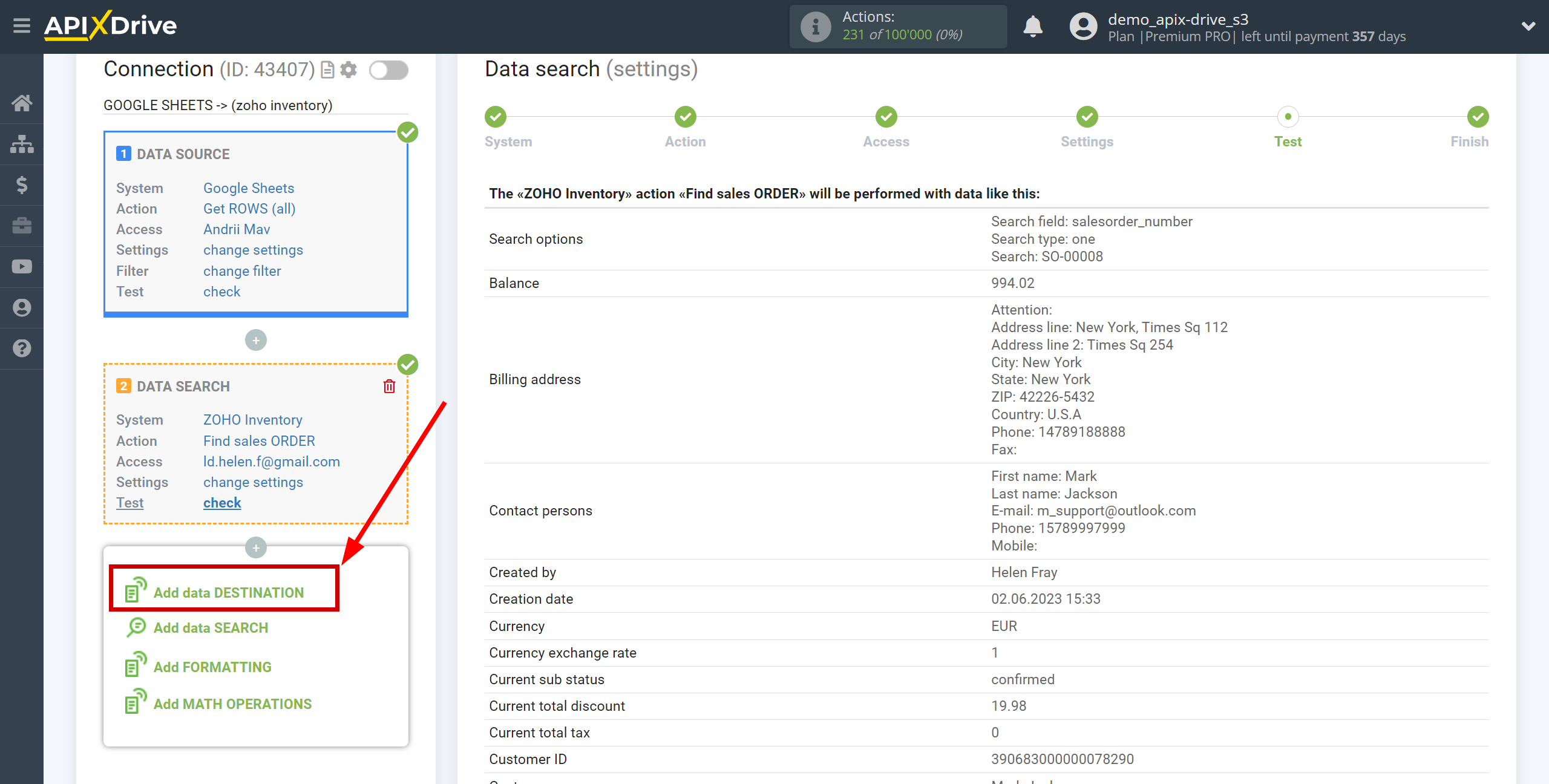1549x784 pixels.
Task: Go to the Access wizard step
Action: click(x=886, y=117)
